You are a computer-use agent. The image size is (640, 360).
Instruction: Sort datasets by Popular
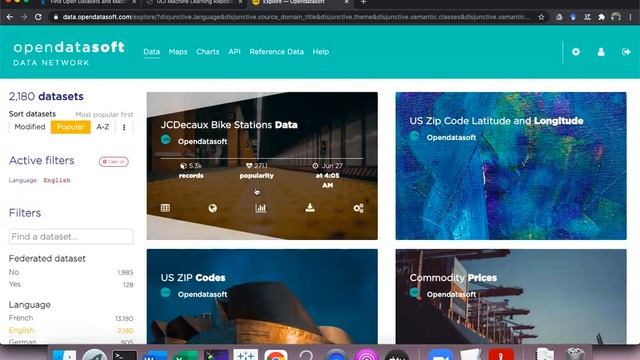(x=71, y=127)
